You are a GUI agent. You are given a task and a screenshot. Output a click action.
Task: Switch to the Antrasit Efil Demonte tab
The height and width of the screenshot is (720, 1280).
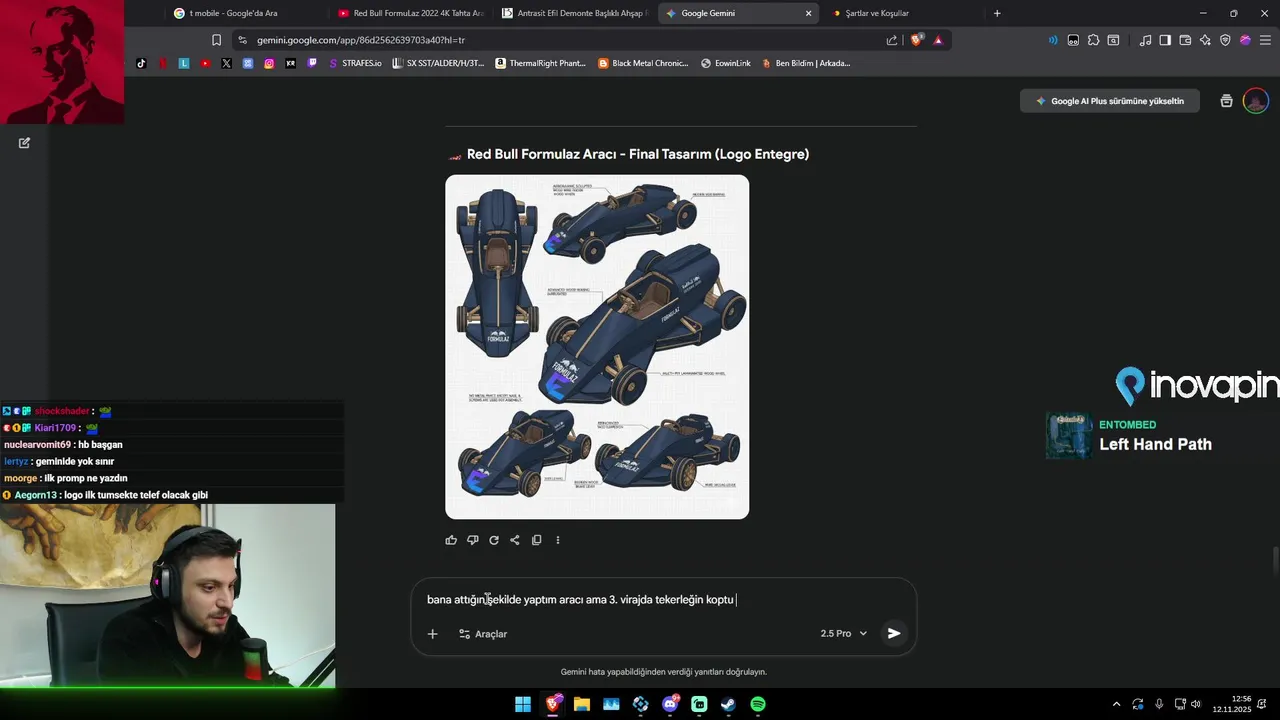[574, 13]
